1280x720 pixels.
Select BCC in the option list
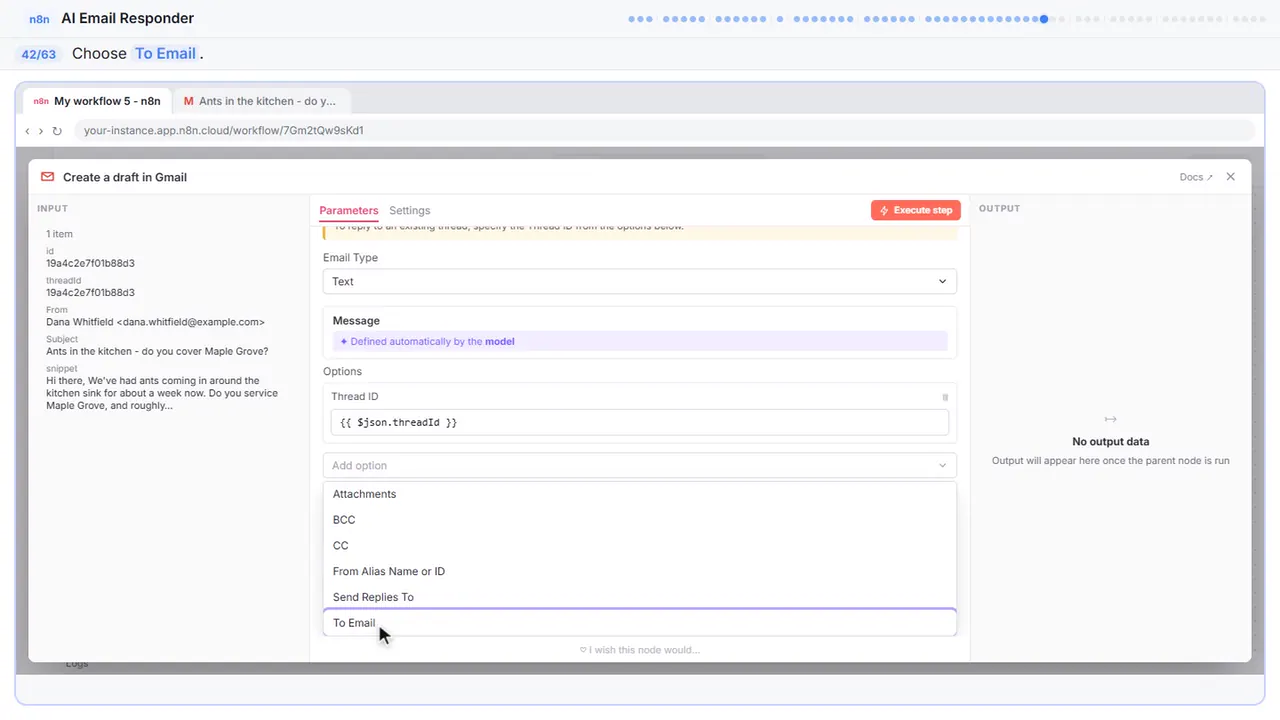tap(640, 520)
